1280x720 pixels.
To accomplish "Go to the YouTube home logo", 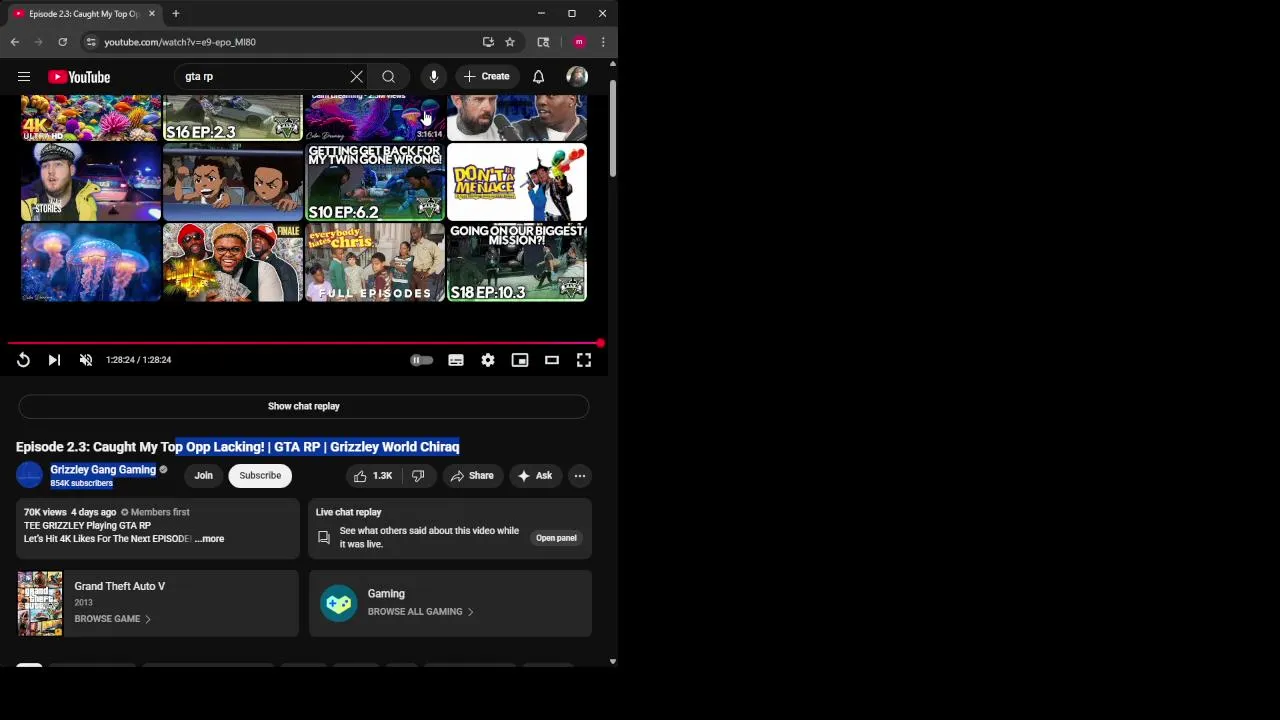I will coord(79,77).
